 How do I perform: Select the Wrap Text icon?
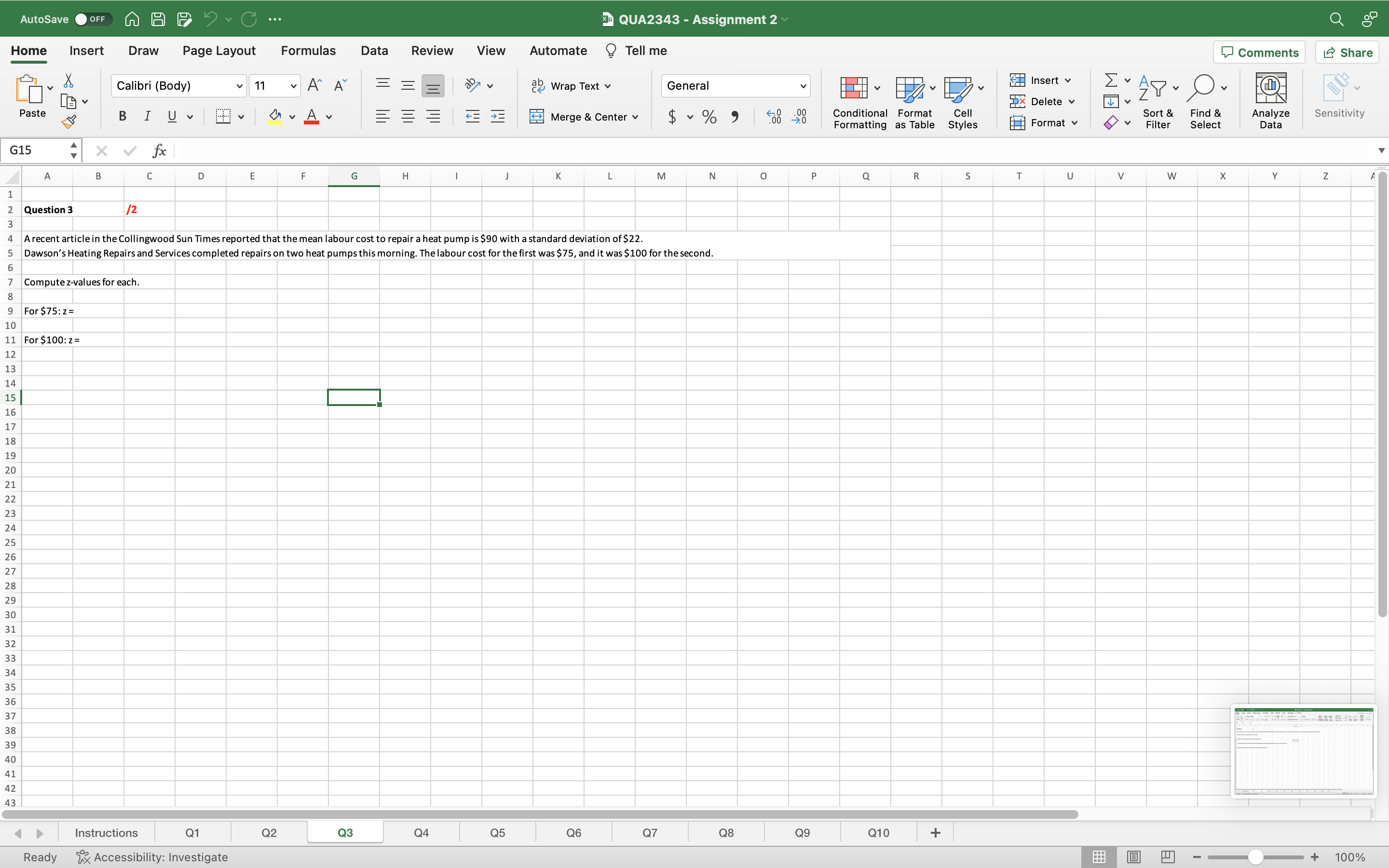[538, 85]
